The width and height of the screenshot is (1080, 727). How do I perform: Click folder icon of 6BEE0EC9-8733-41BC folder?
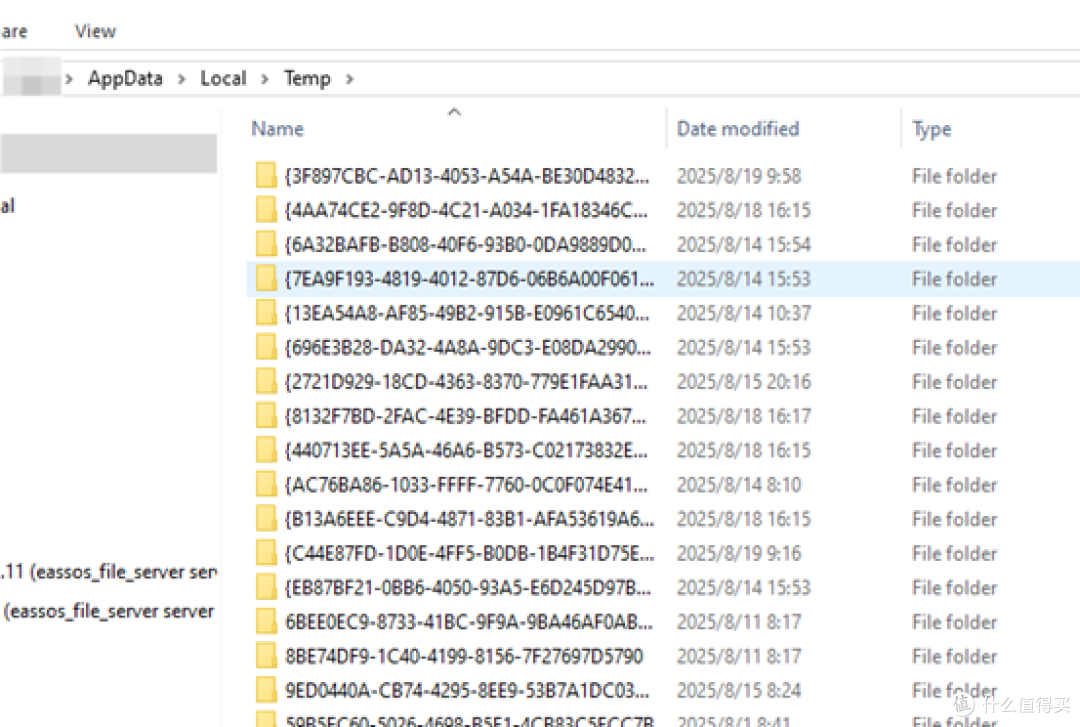pos(266,622)
